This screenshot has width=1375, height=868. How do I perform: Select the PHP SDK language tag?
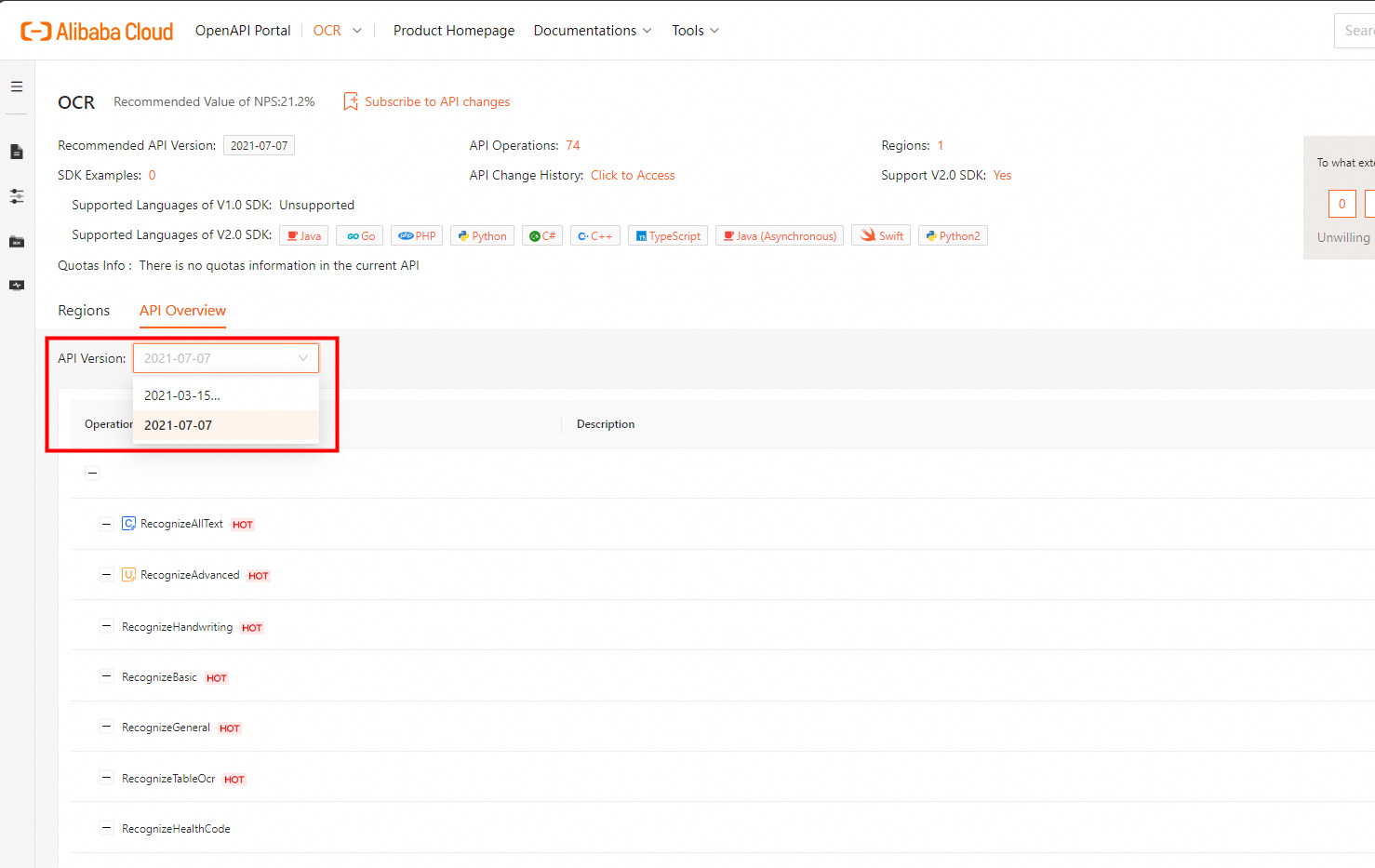coord(417,236)
